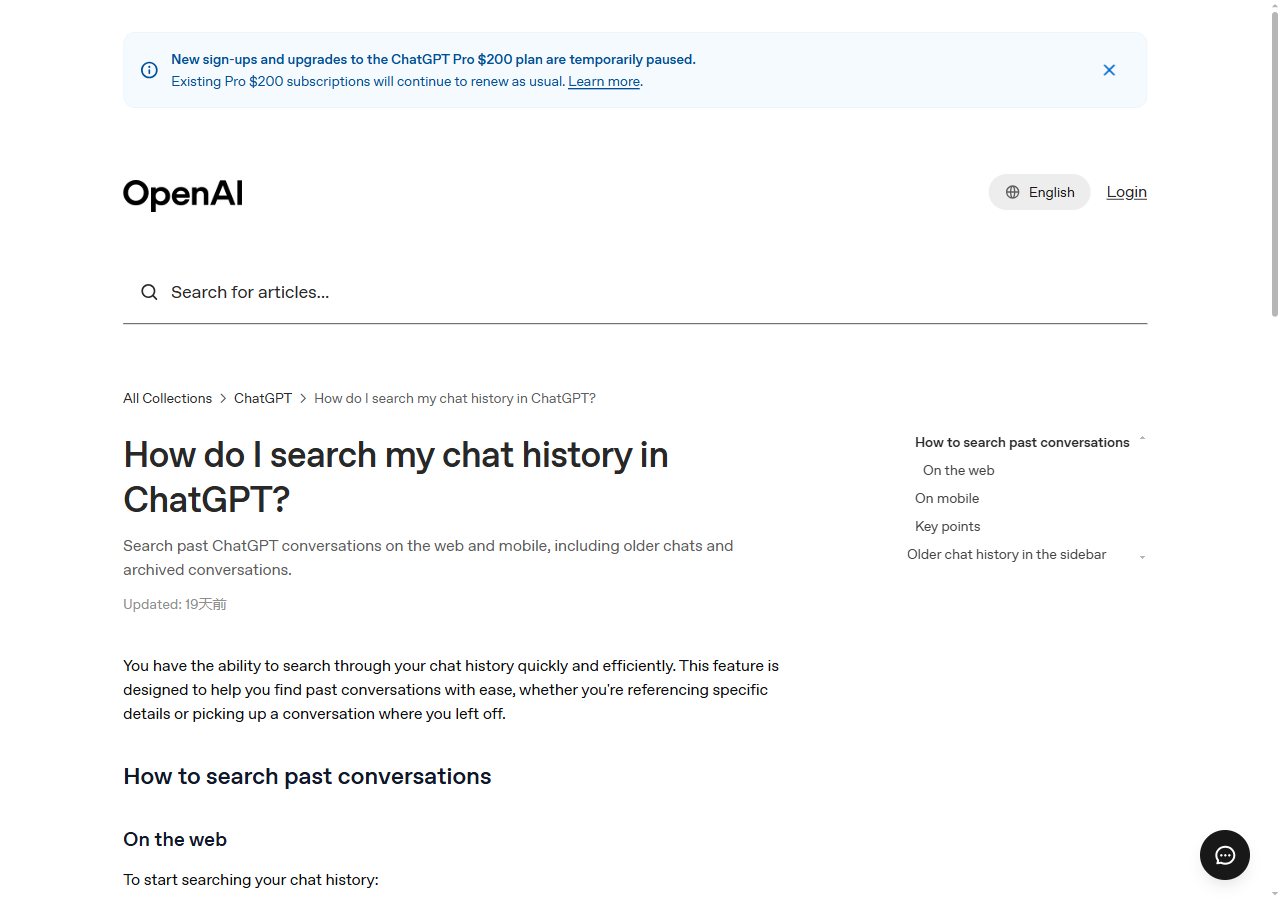Click the 'On the web' body heading

pos(175,840)
